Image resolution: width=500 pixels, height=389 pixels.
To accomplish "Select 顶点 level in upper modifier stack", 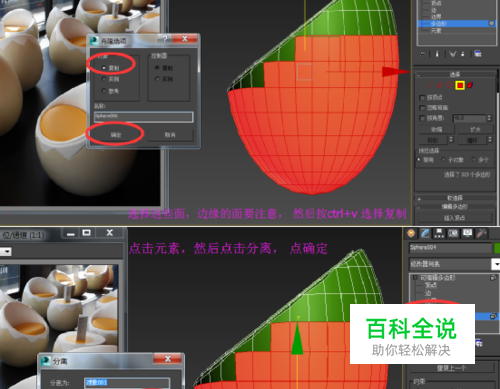I will [436, 3].
